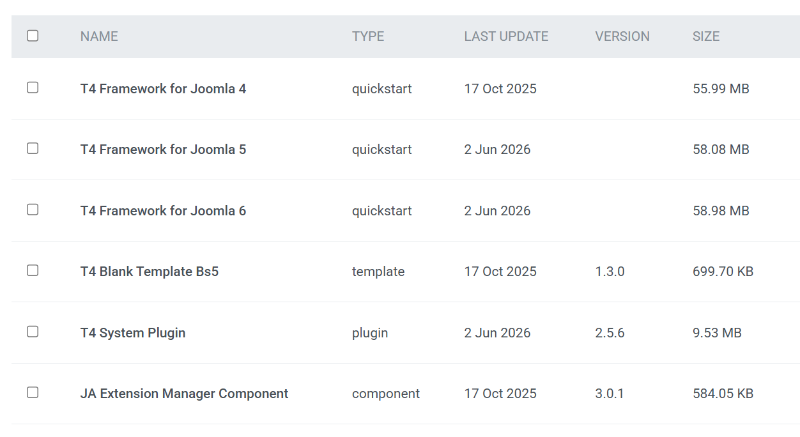Open the T4 System Plugin entry

pyautogui.click(x=133, y=332)
